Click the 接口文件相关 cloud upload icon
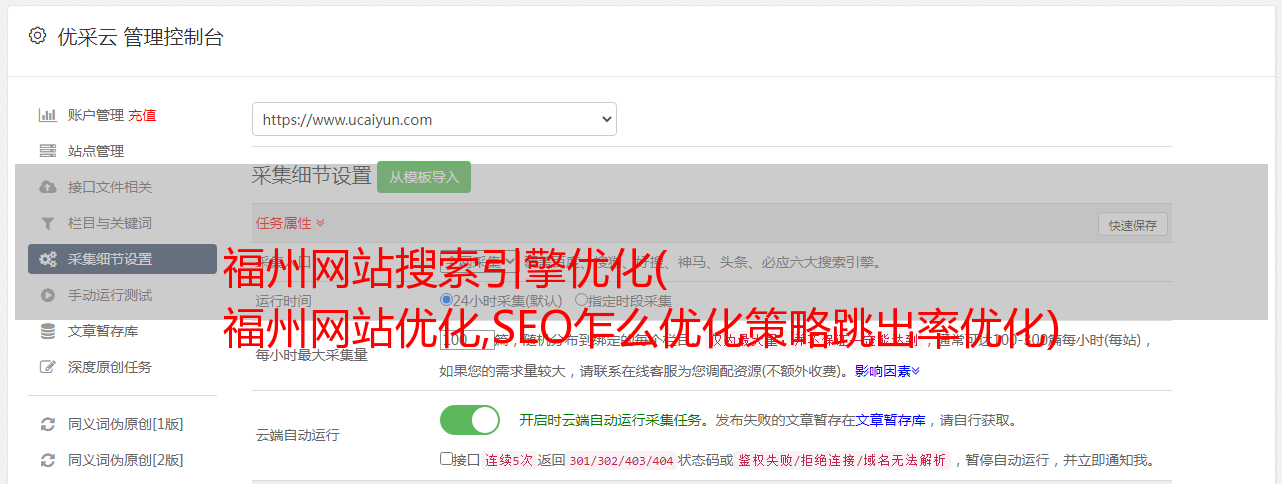The width and height of the screenshot is (1282, 484). [x=47, y=187]
